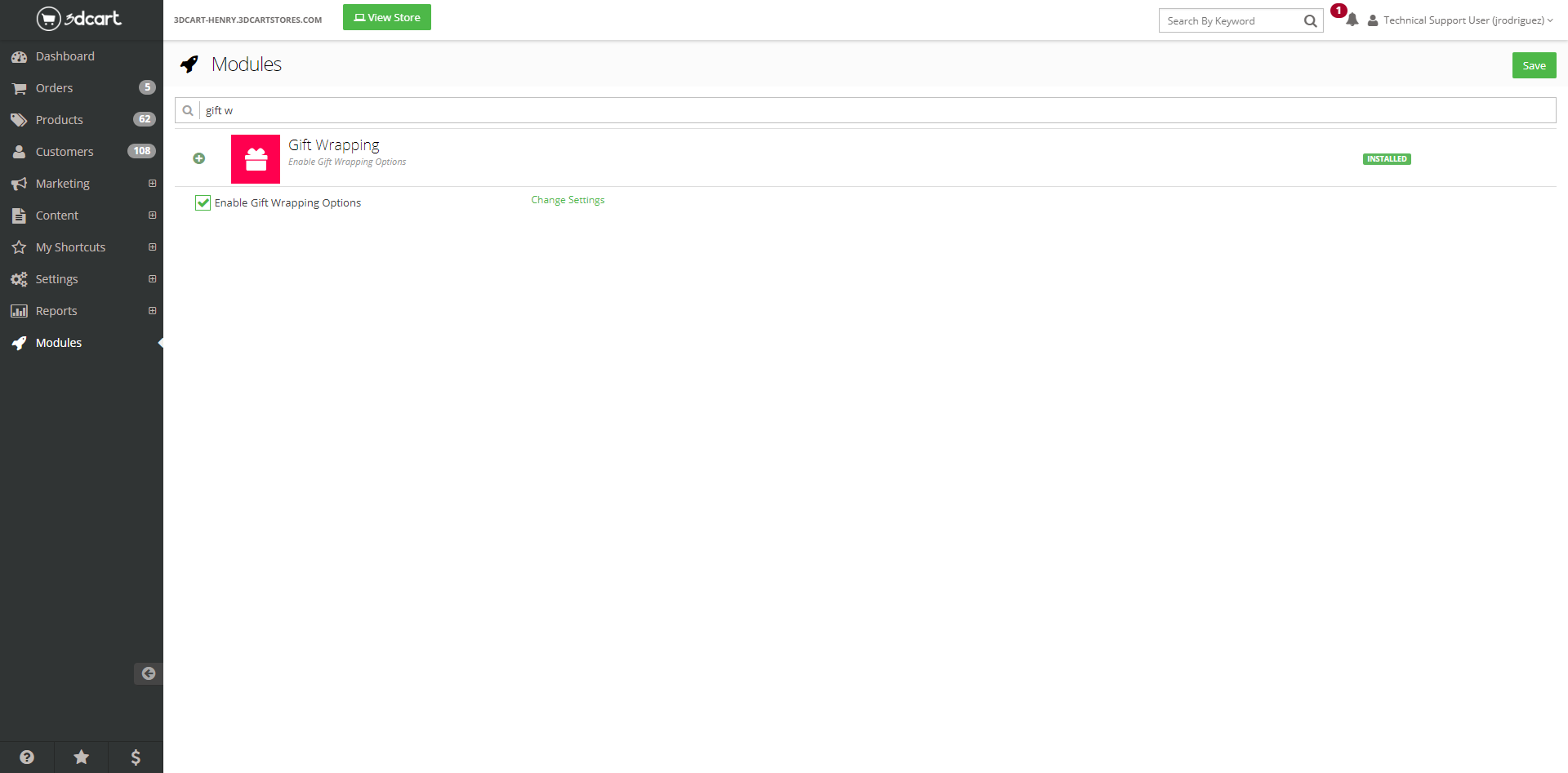
Task: Click the module search field
Action: point(874,110)
